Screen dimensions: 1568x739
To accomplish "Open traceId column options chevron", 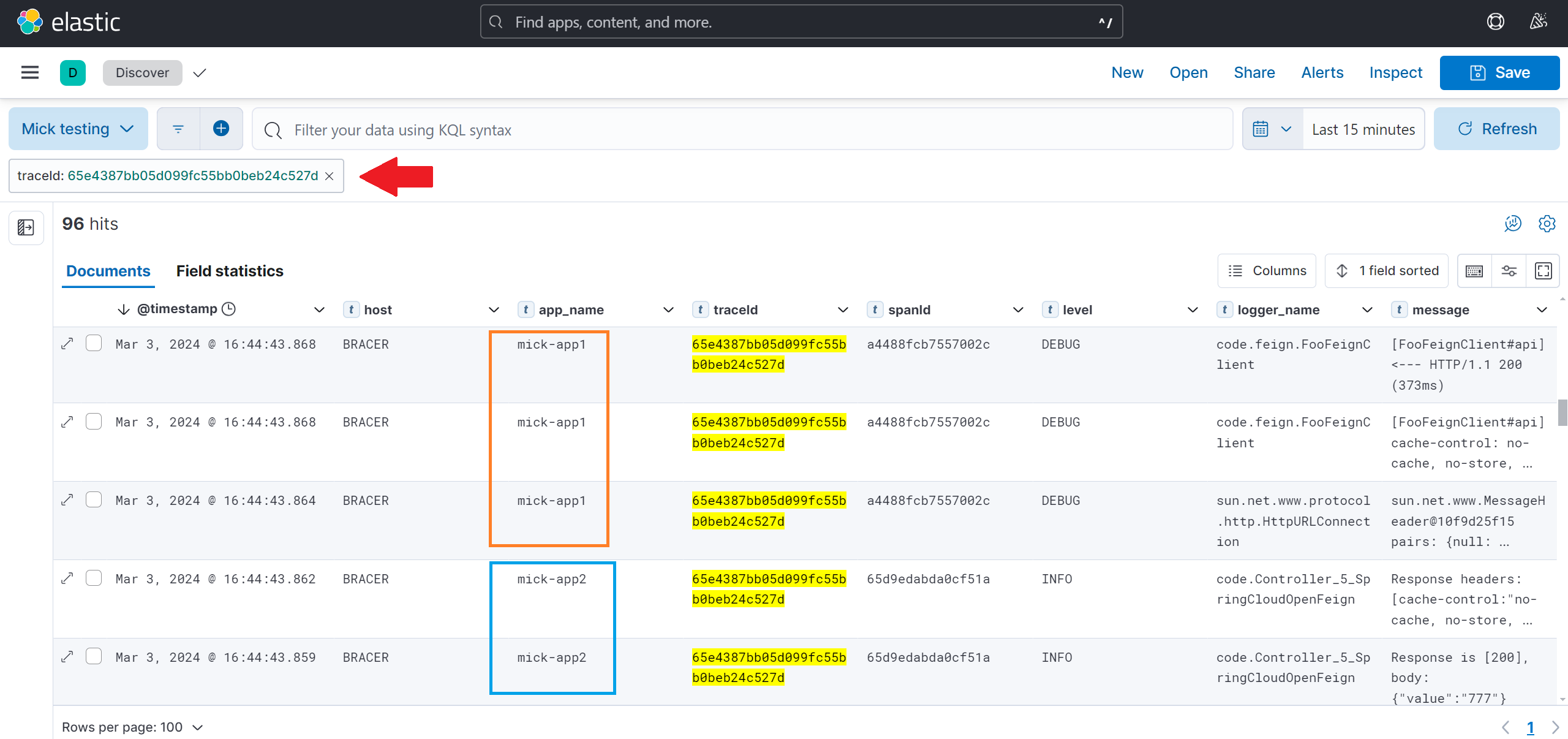I will pos(843,310).
